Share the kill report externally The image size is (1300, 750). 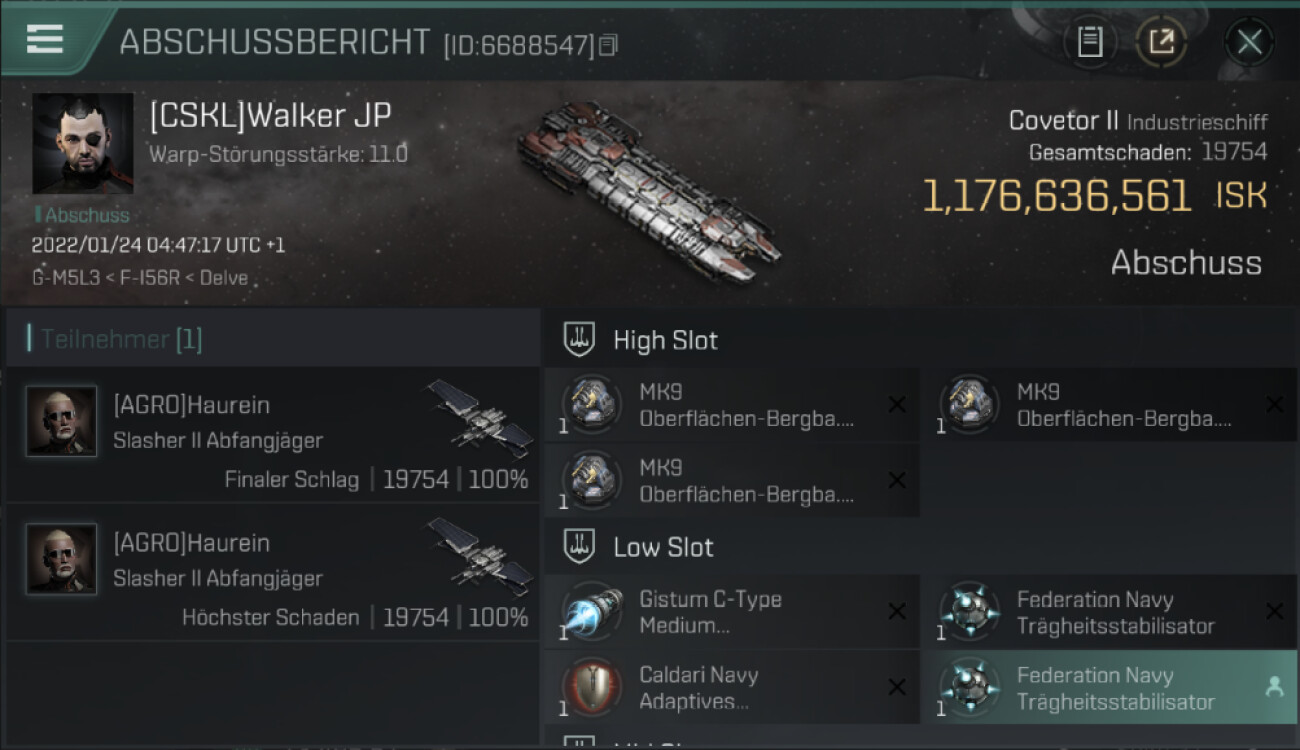[1161, 42]
